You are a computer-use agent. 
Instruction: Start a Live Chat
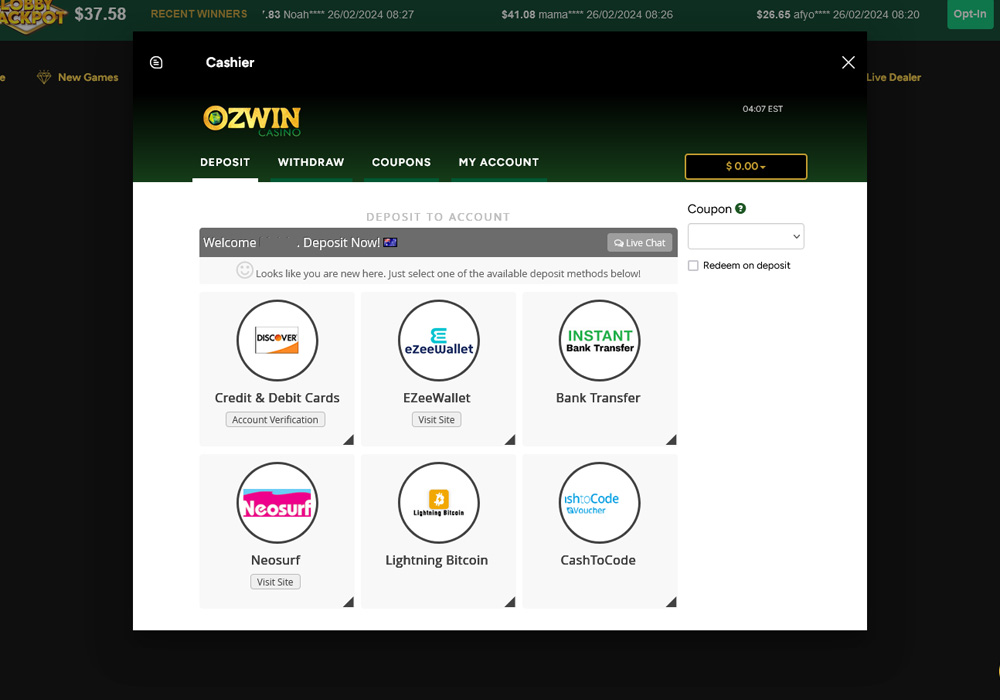click(x=640, y=243)
